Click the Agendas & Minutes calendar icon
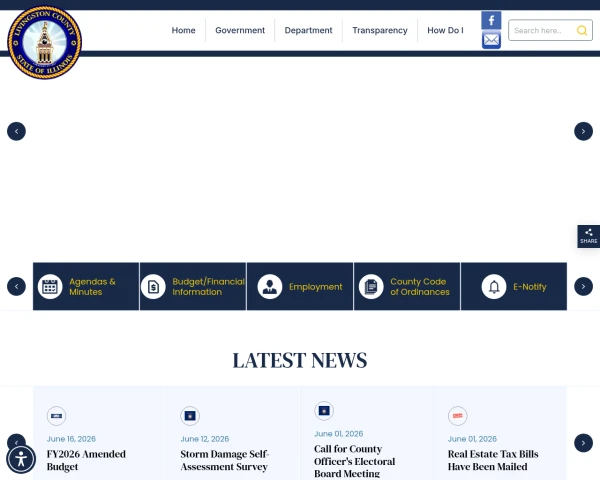The height and width of the screenshot is (480, 600). (50, 287)
